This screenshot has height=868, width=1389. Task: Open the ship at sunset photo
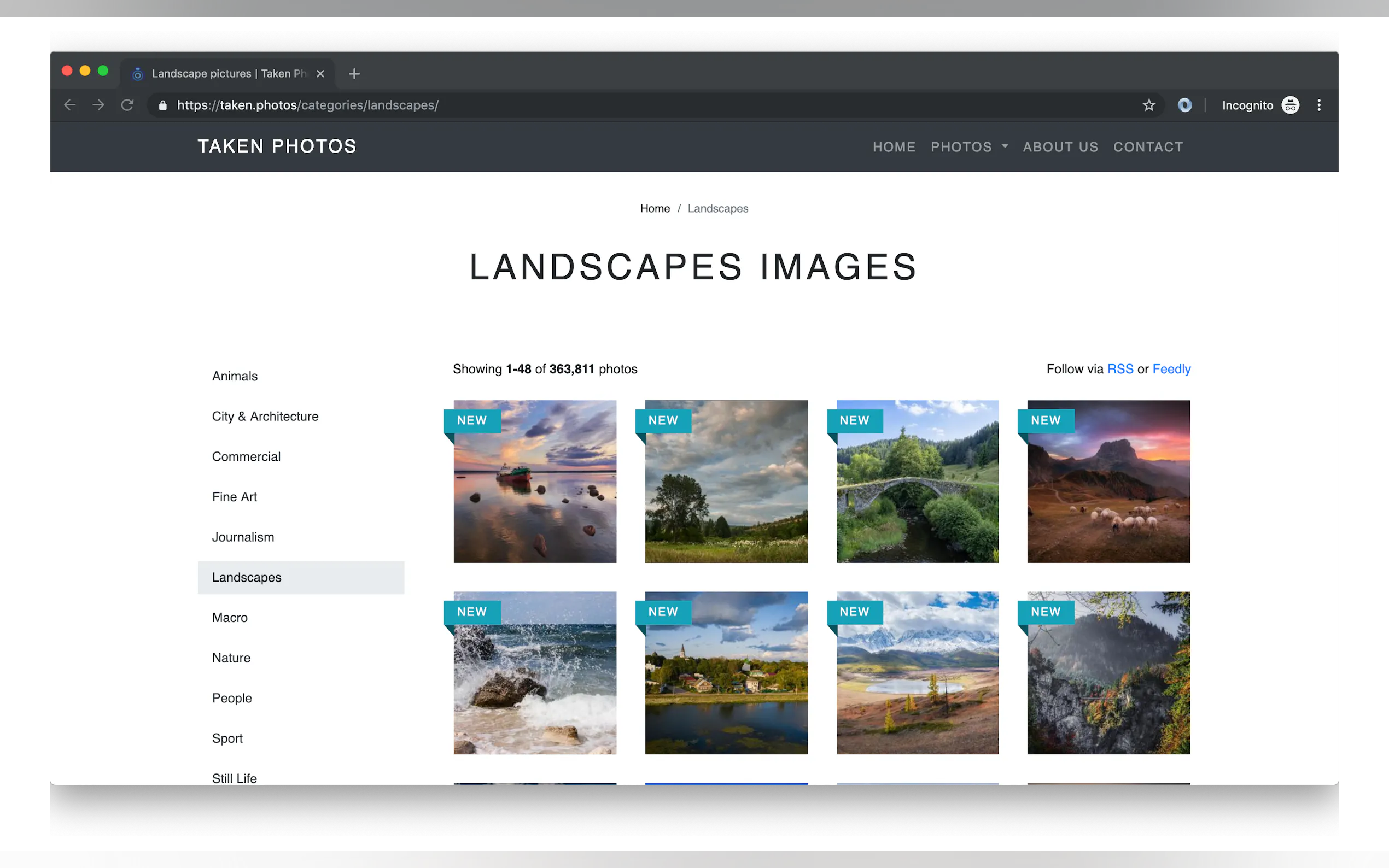(535, 482)
